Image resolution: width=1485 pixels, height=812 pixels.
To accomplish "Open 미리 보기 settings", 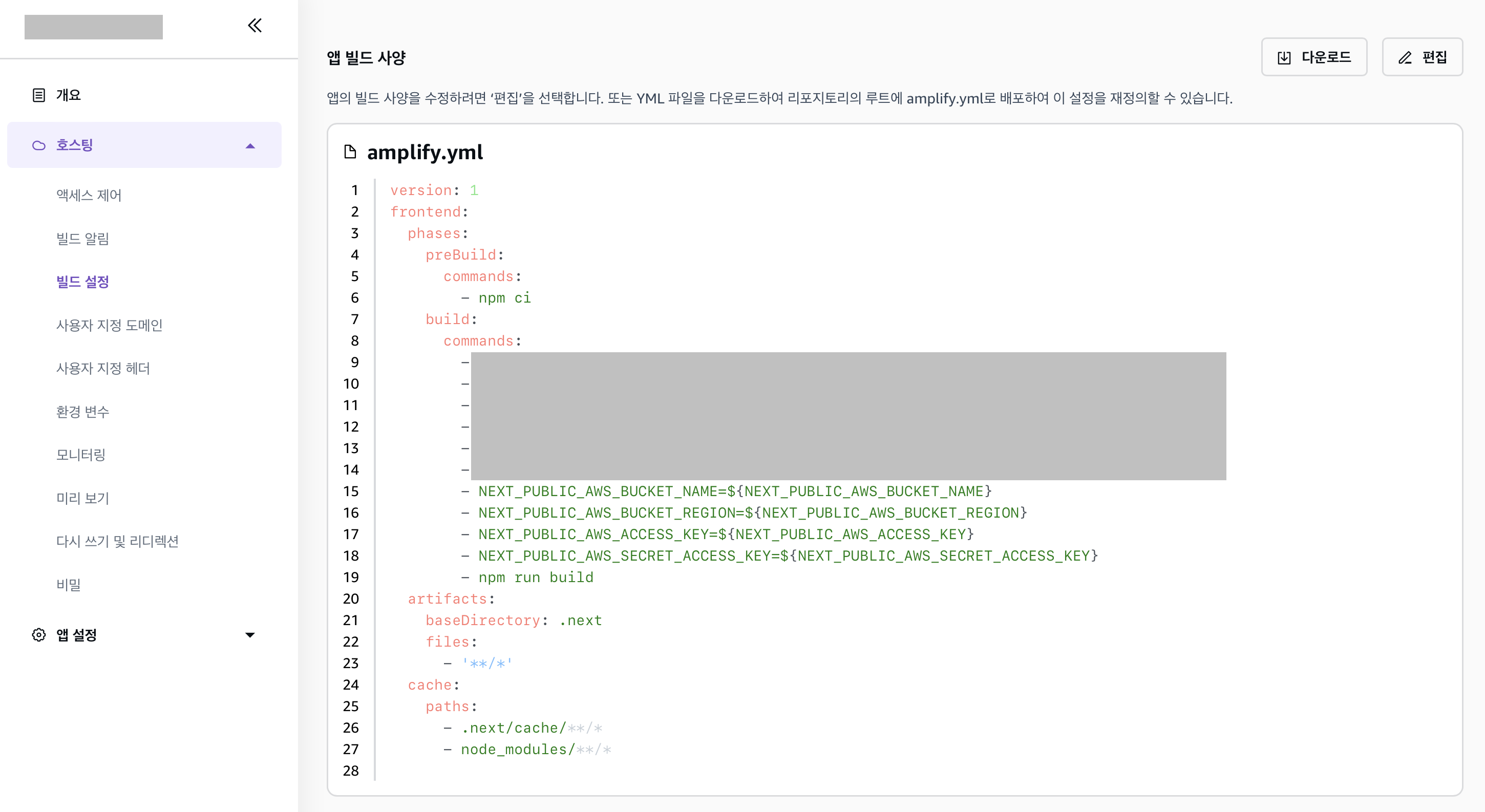I will [82, 498].
